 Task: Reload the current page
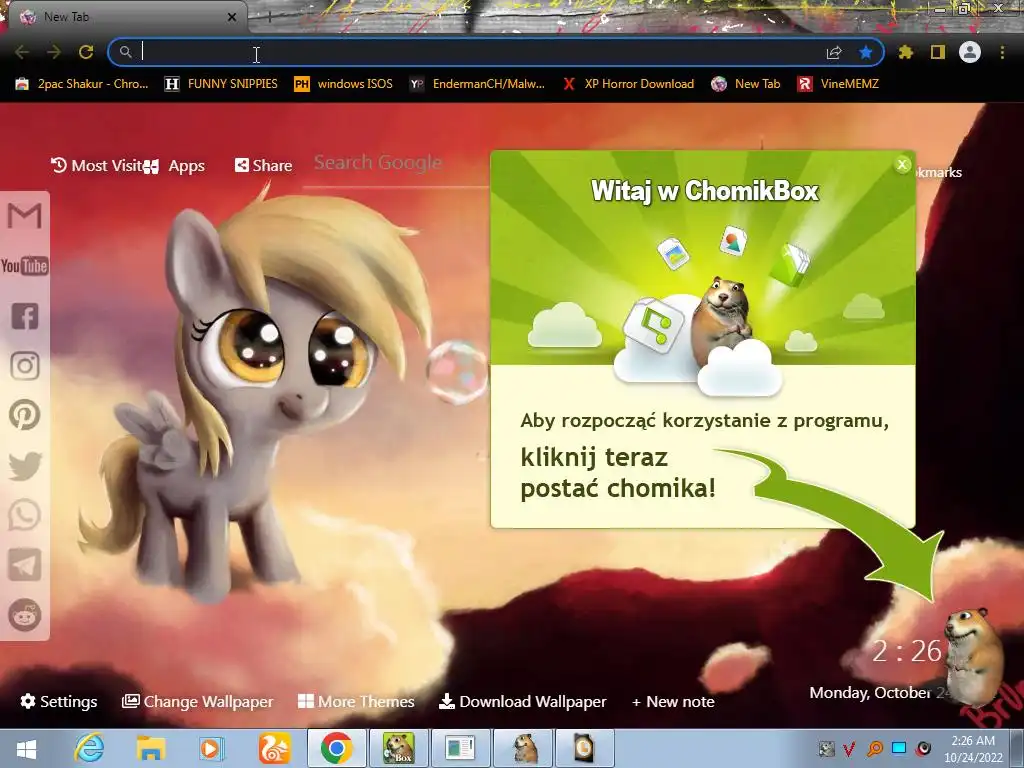(86, 52)
